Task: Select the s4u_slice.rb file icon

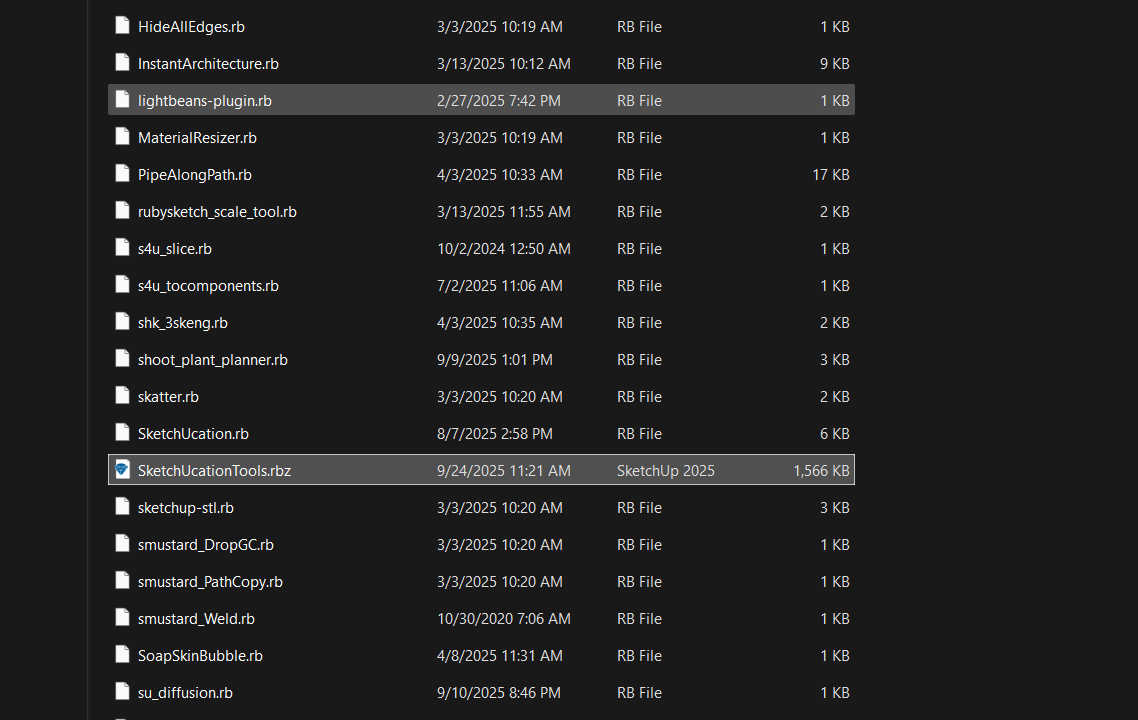Action: pyautogui.click(x=122, y=248)
